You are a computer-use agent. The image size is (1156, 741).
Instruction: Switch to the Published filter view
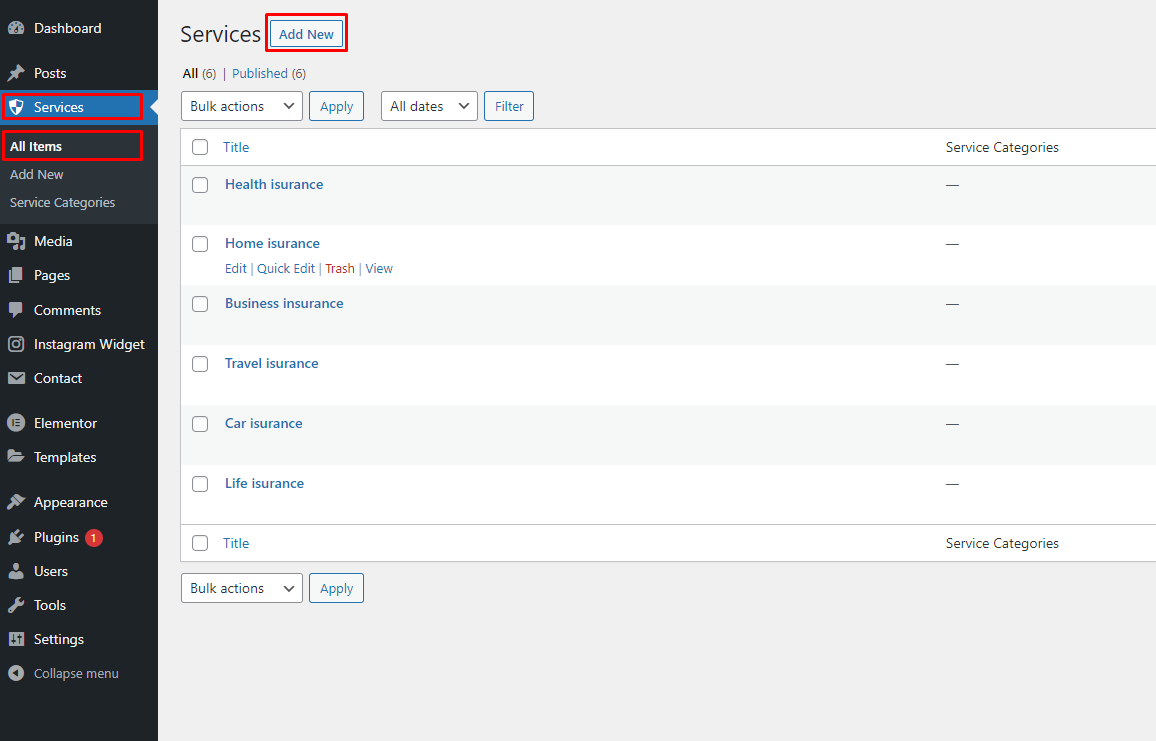260,73
